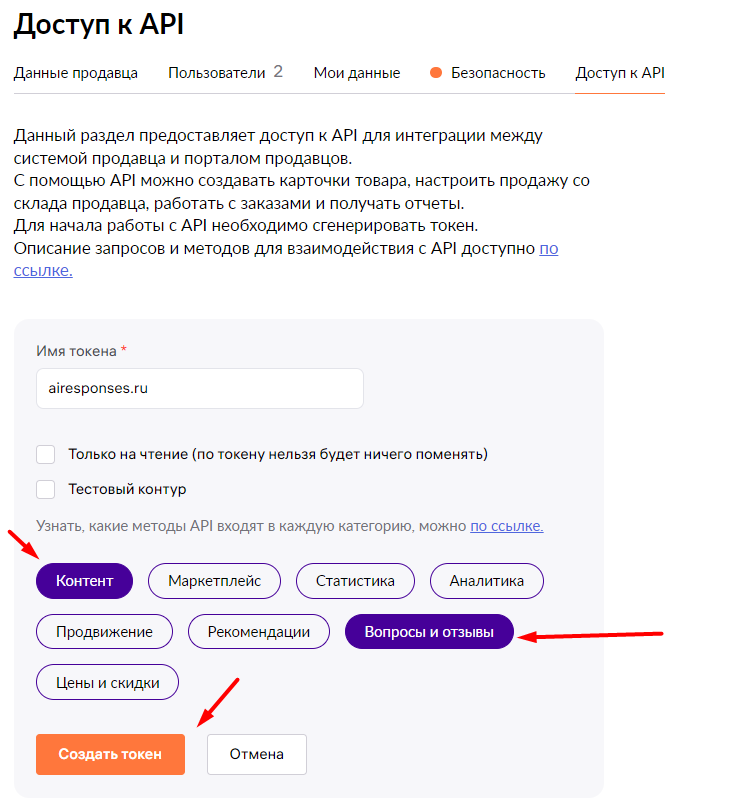Open the API methods categories link
Viewport: 752px width, 798px height.
click(x=506, y=526)
